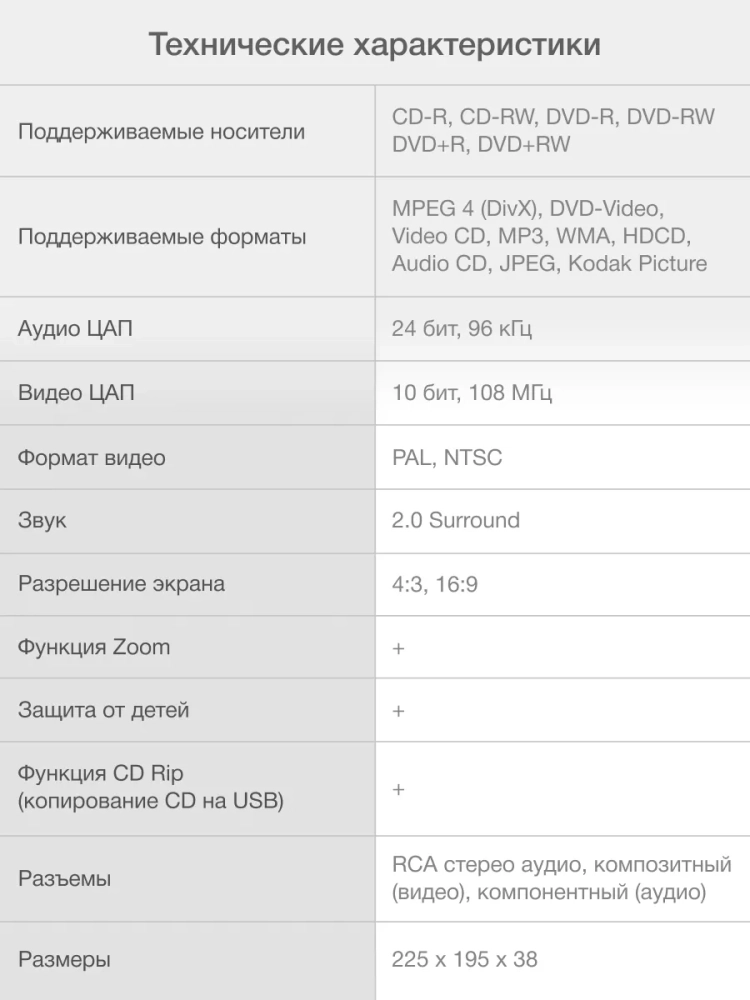This screenshot has height=1000, width=750.
Task: Select the "Поддерживаемые форматы" row label
Action: [x=162, y=237]
